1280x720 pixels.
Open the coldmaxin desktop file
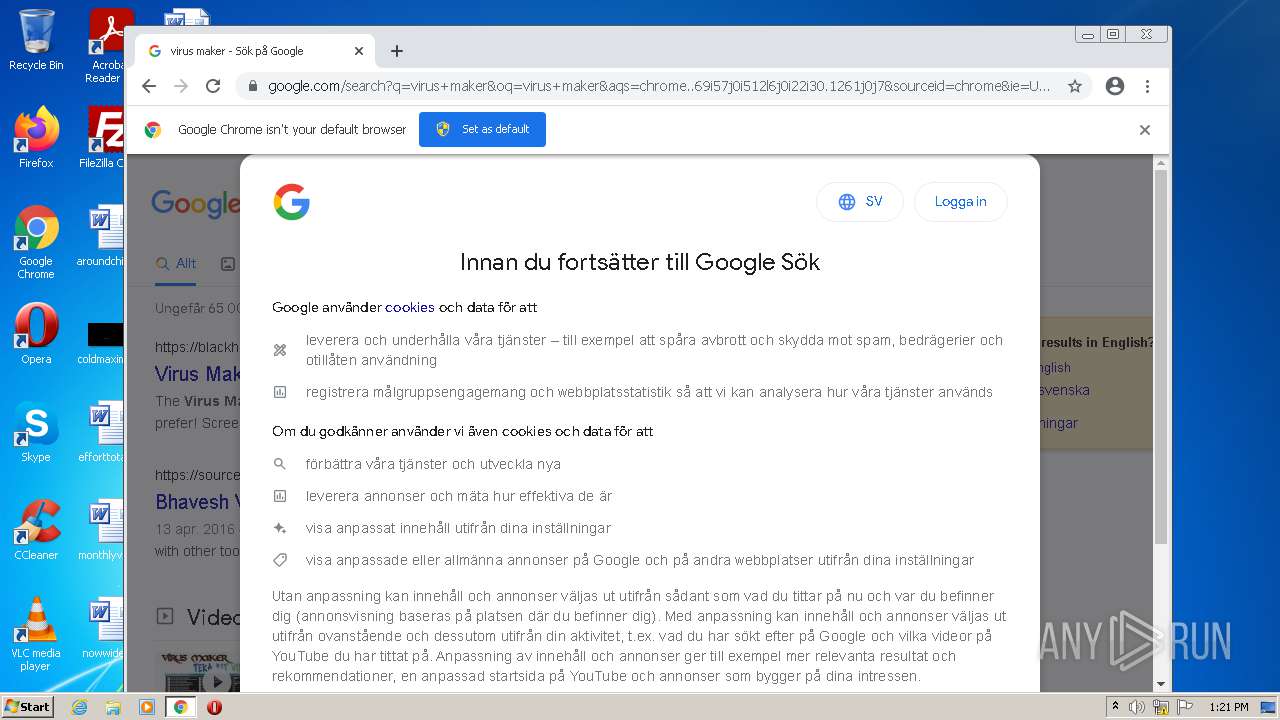tap(102, 343)
